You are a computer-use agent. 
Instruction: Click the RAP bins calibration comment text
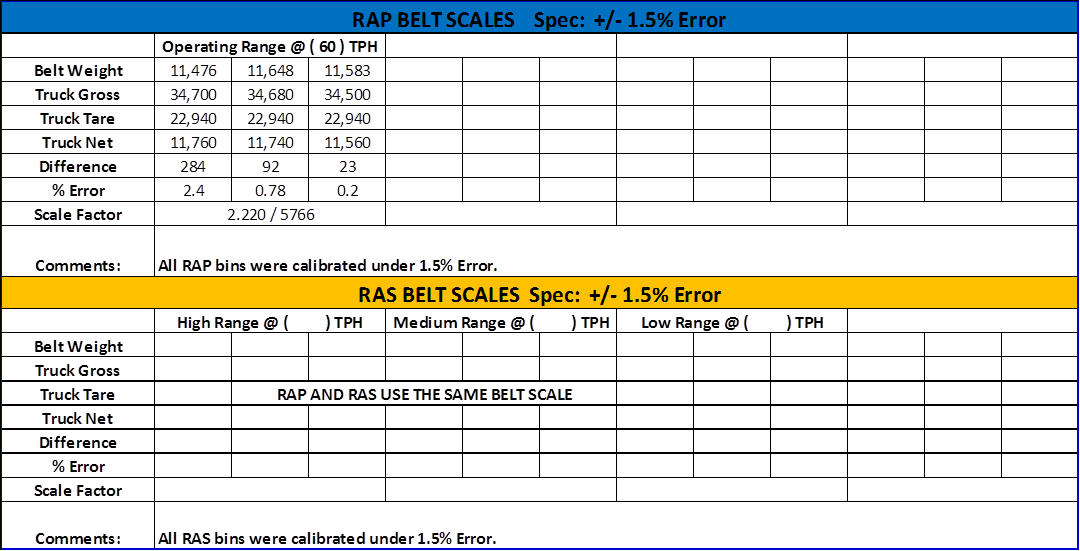point(328,265)
